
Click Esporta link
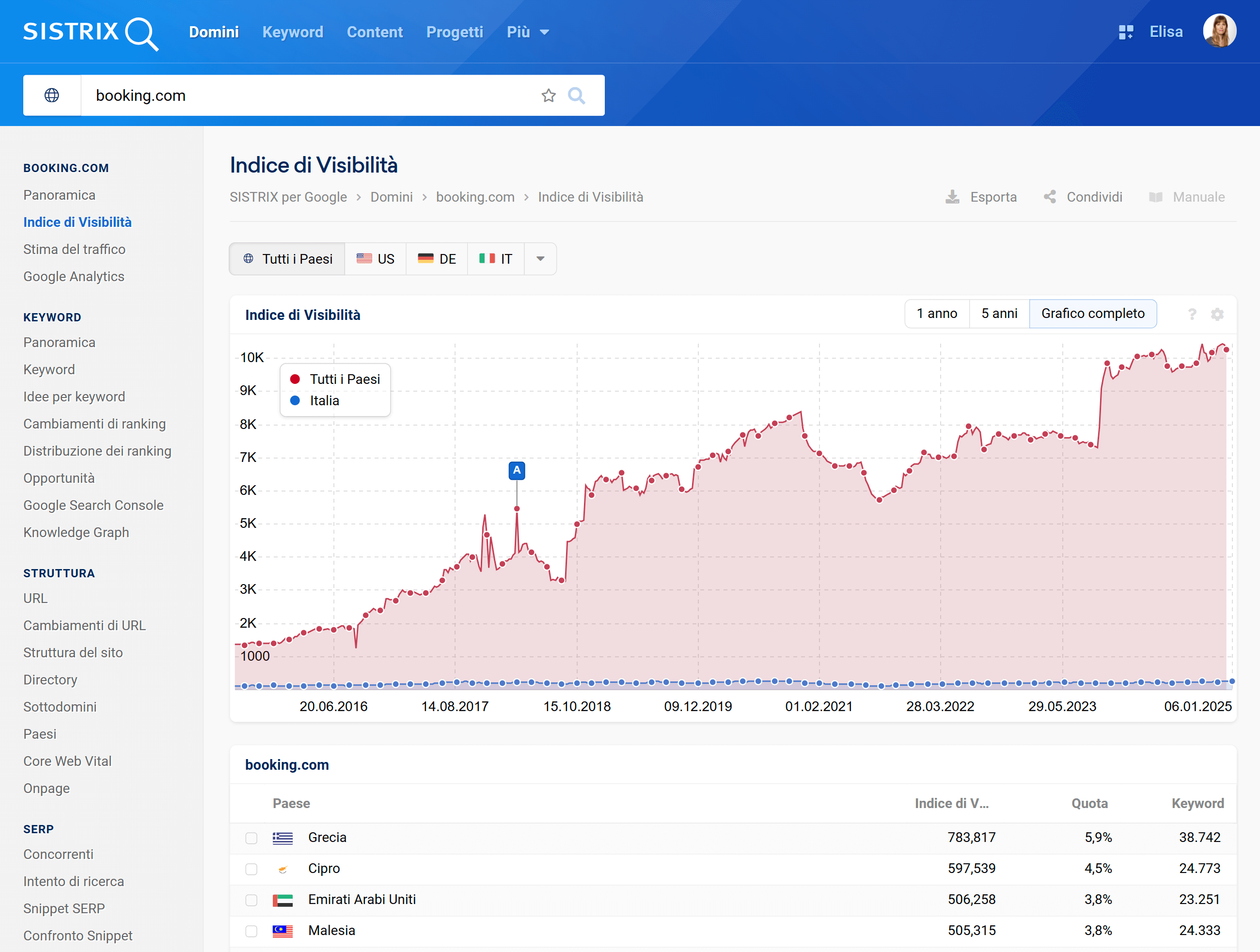tap(993, 197)
